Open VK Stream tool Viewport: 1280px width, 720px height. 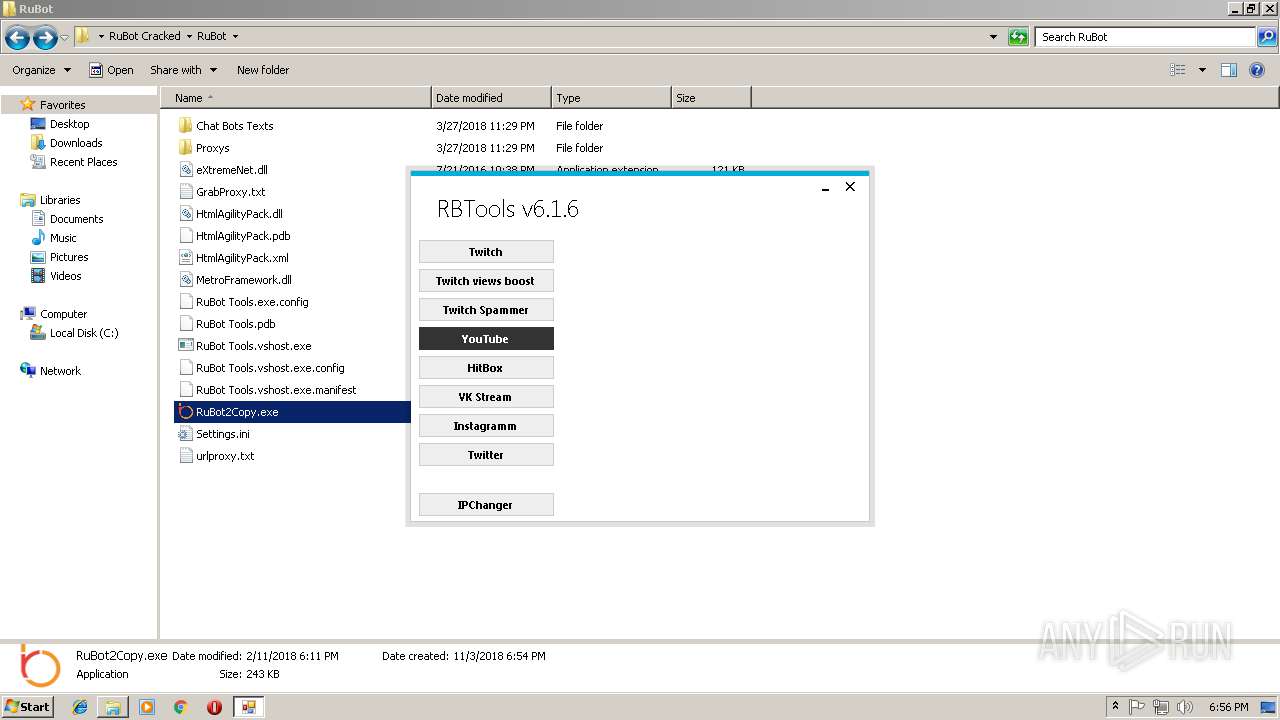(x=486, y=397)
